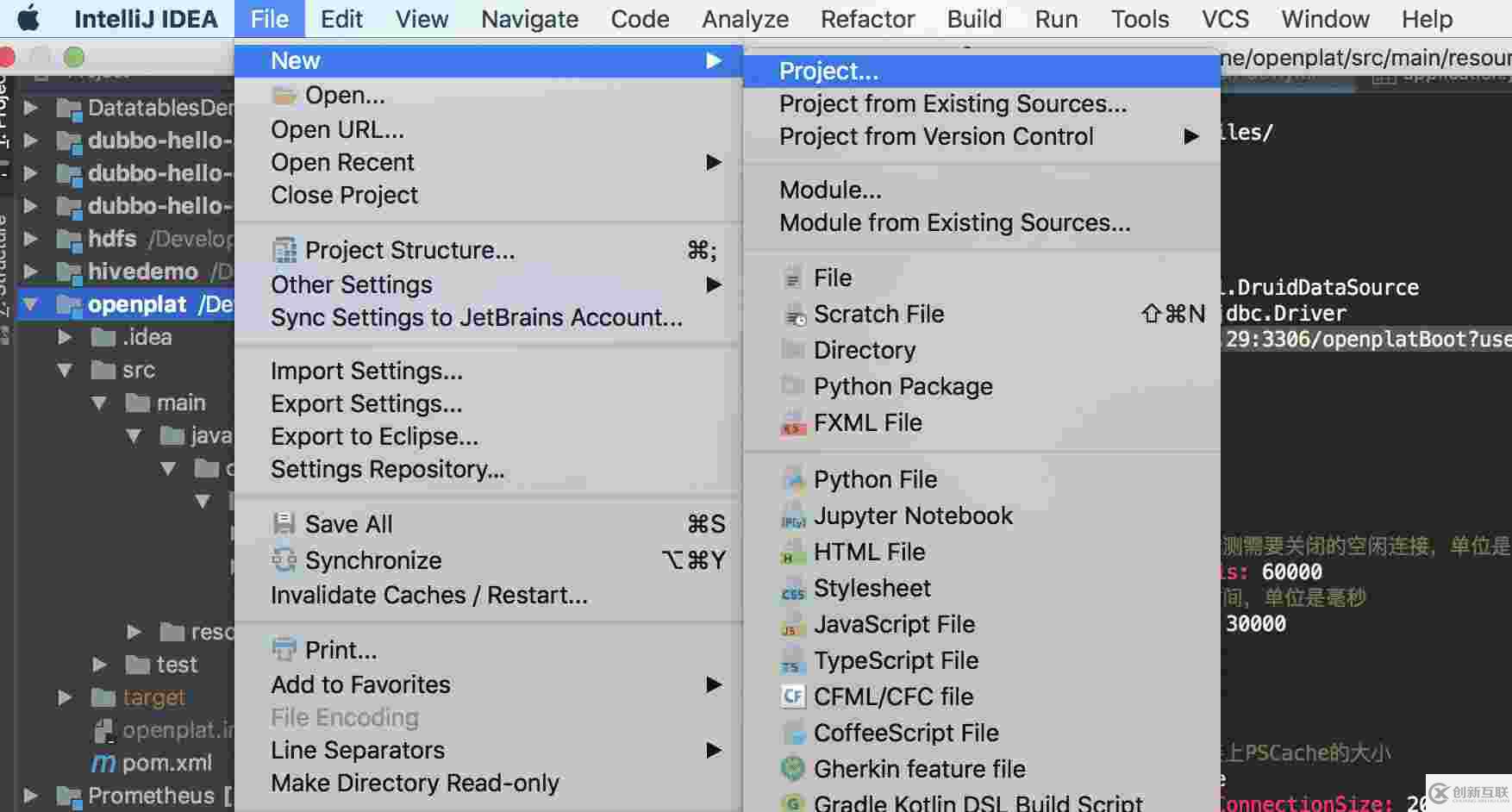This screenshot has width=1512, height=812.
Task: Open the Line Separators submenu
Action: pyautogui.click(x=488, y=750)
